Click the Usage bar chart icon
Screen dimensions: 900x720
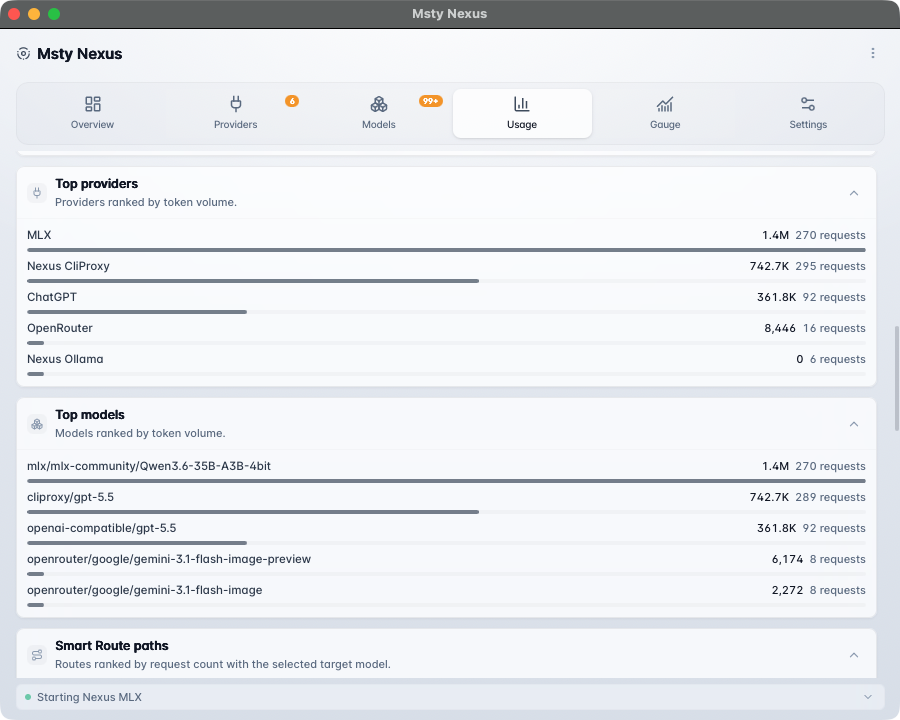coord(522,104)
